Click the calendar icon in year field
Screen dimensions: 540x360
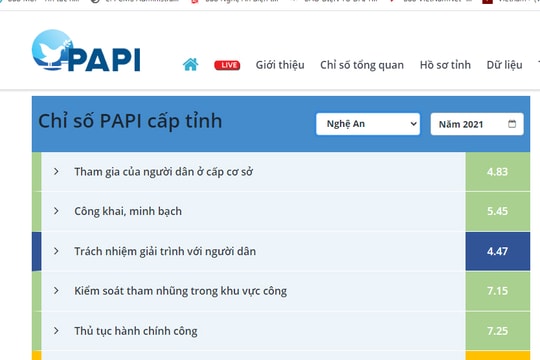(x=512, y=124)
